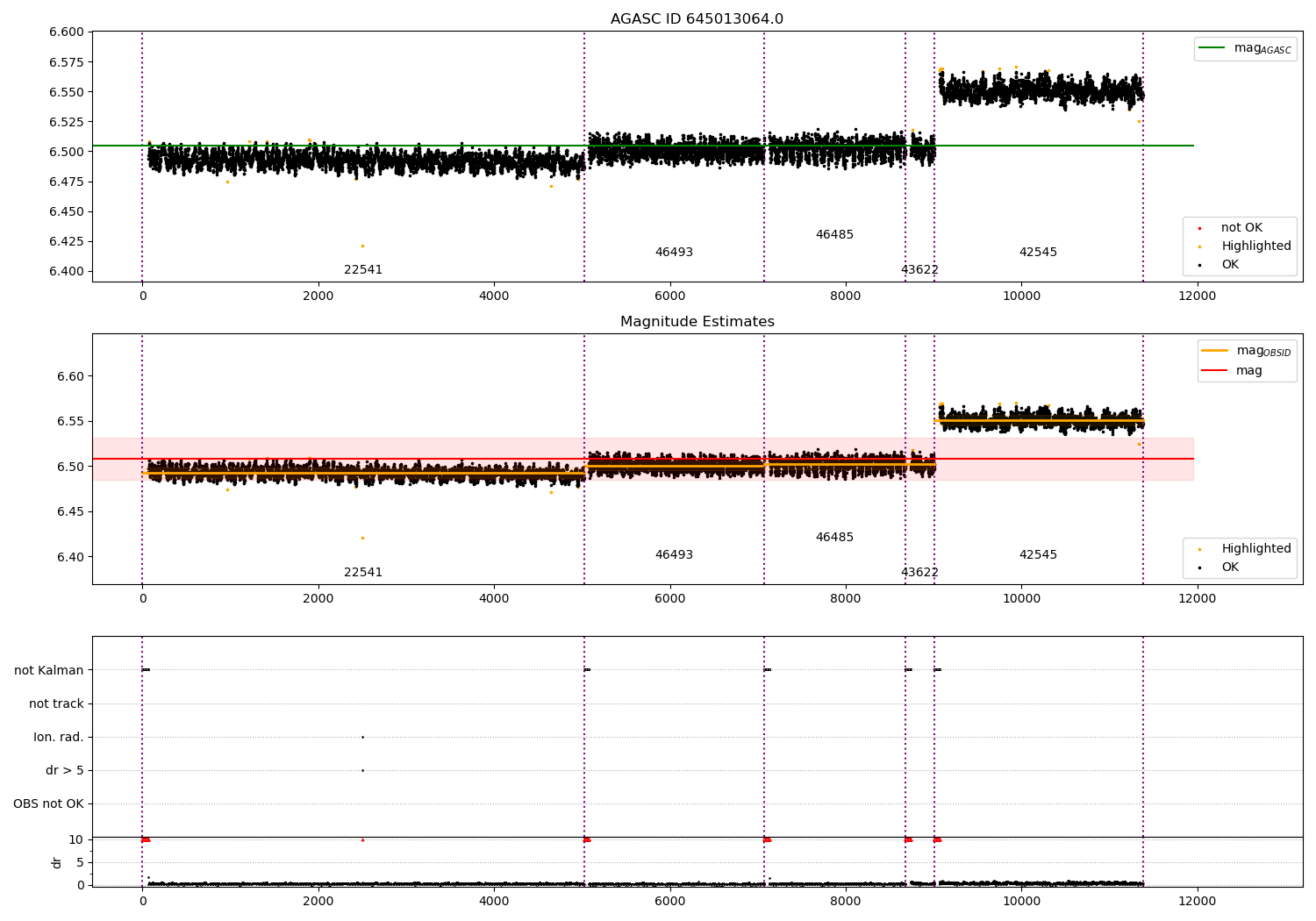The width and height of the screenshot is (1316, 921).
Task: Click obsid label 43622 in Magnitude Estimates plot
Action: pos(919,573)
